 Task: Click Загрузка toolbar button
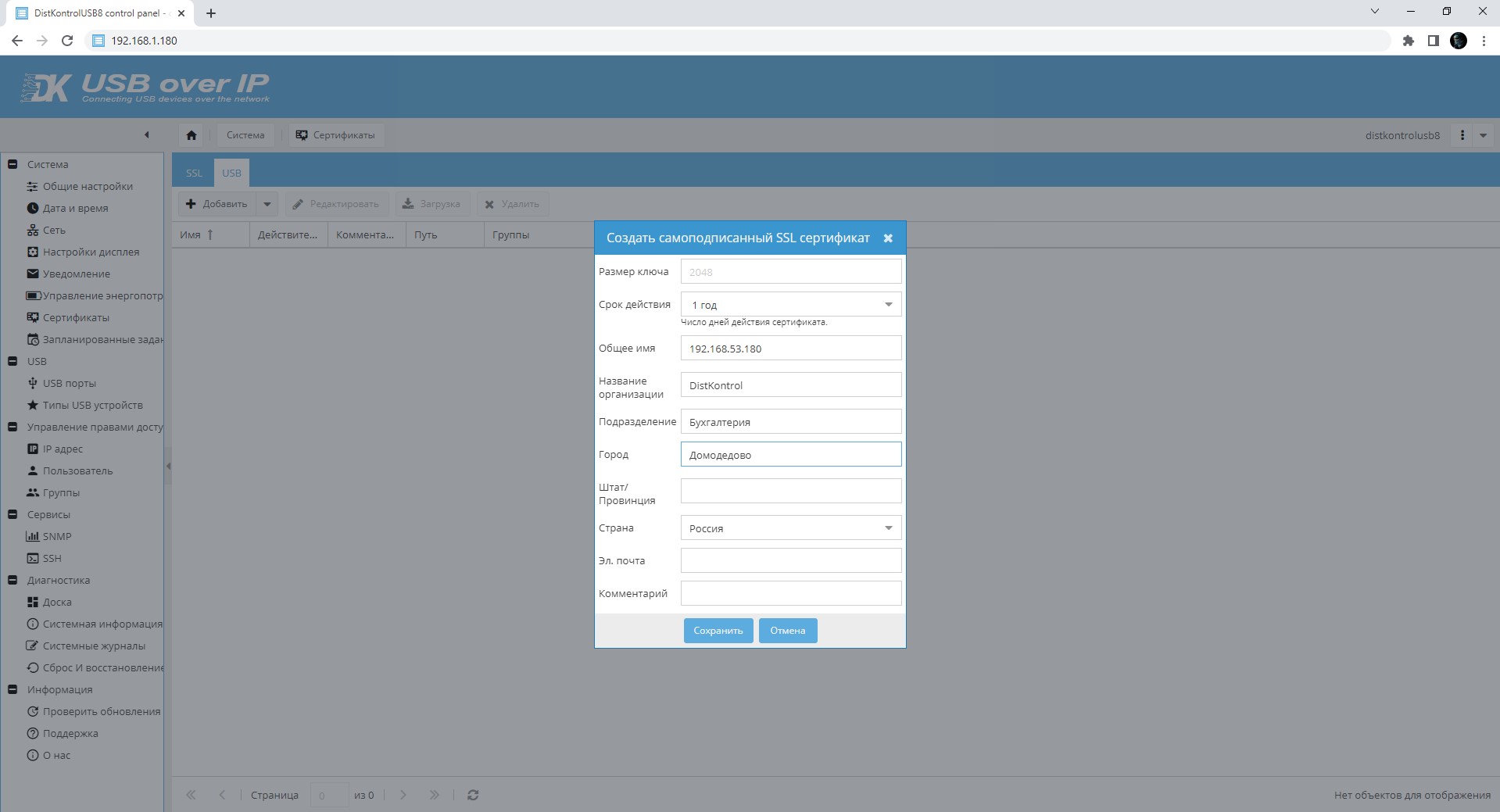[432, 204]
